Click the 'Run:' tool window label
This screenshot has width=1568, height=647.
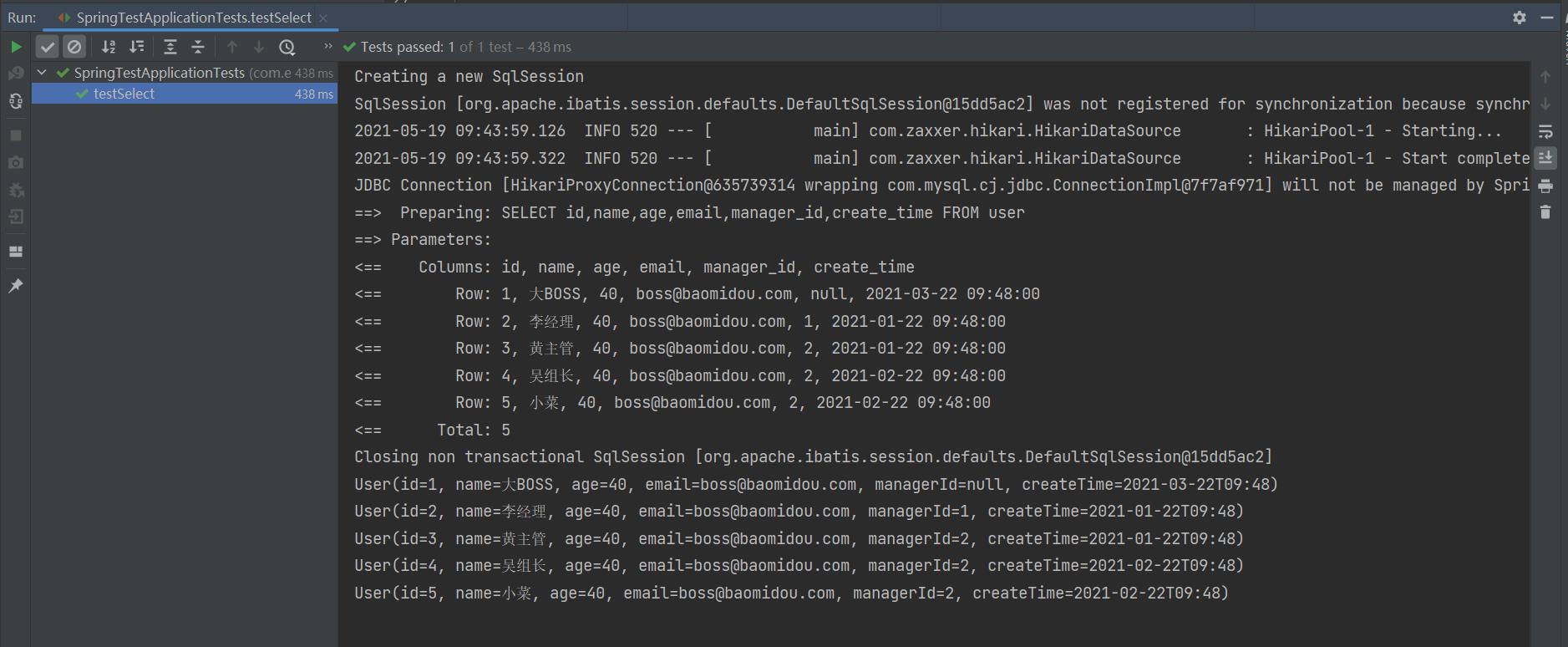(x=22, y=18)
